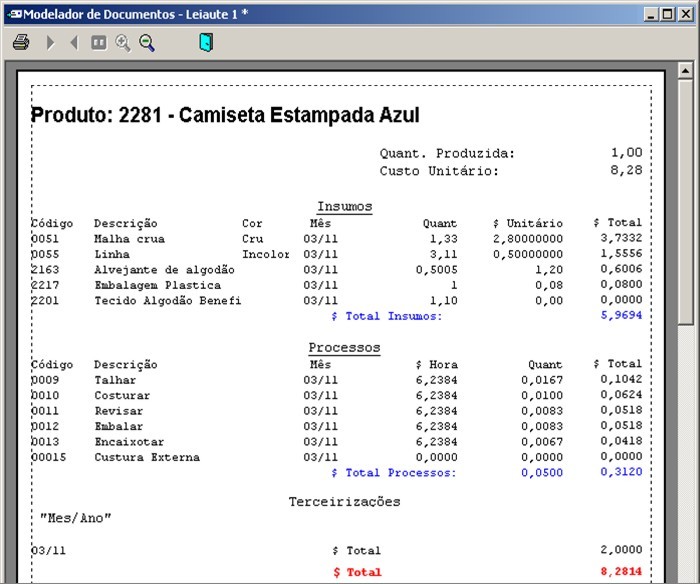
Task: Exit preview using the door icon
Action: 206,42
